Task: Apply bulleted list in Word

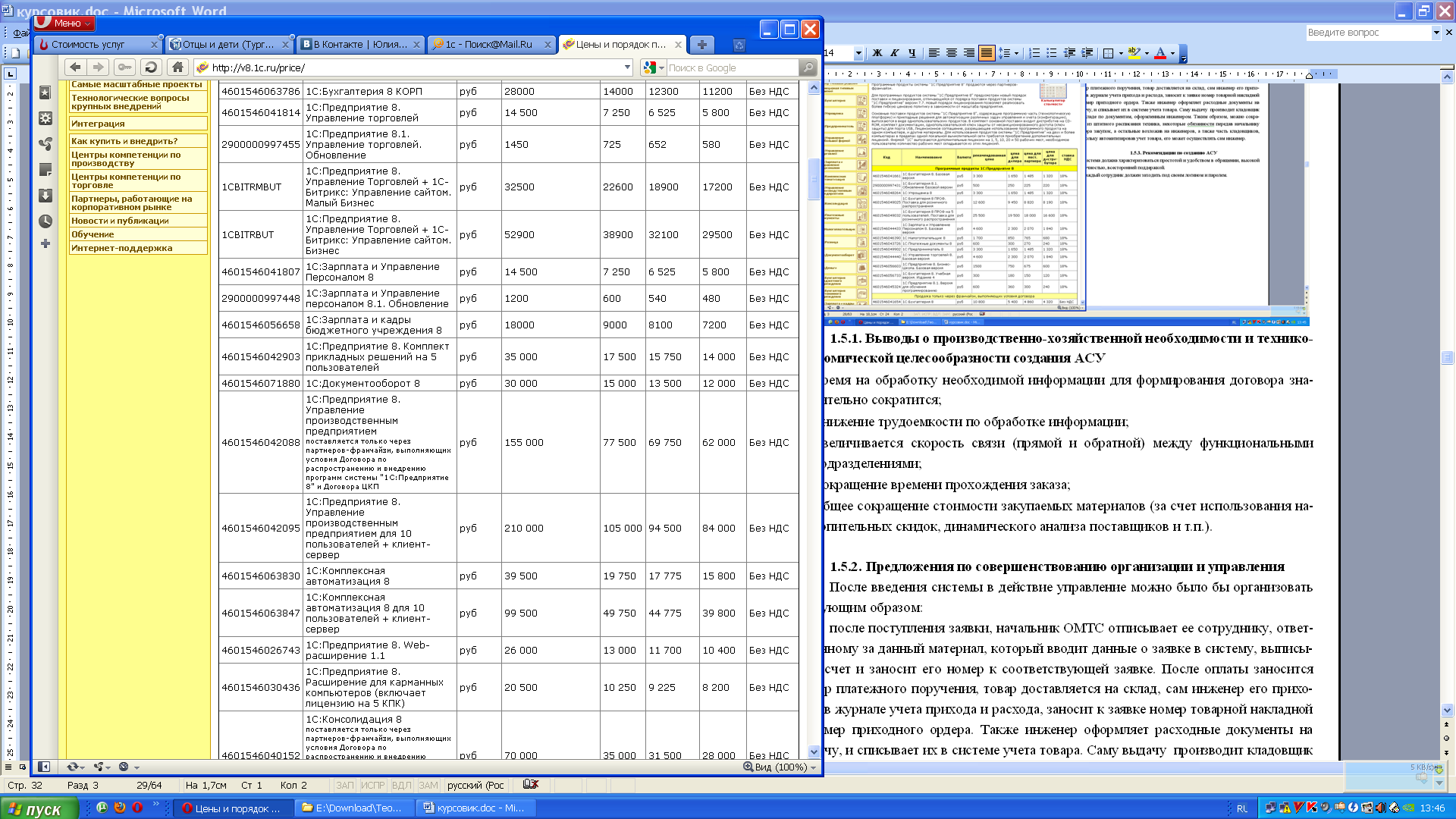Action: pyautogui.click(x=1052, y=53)
